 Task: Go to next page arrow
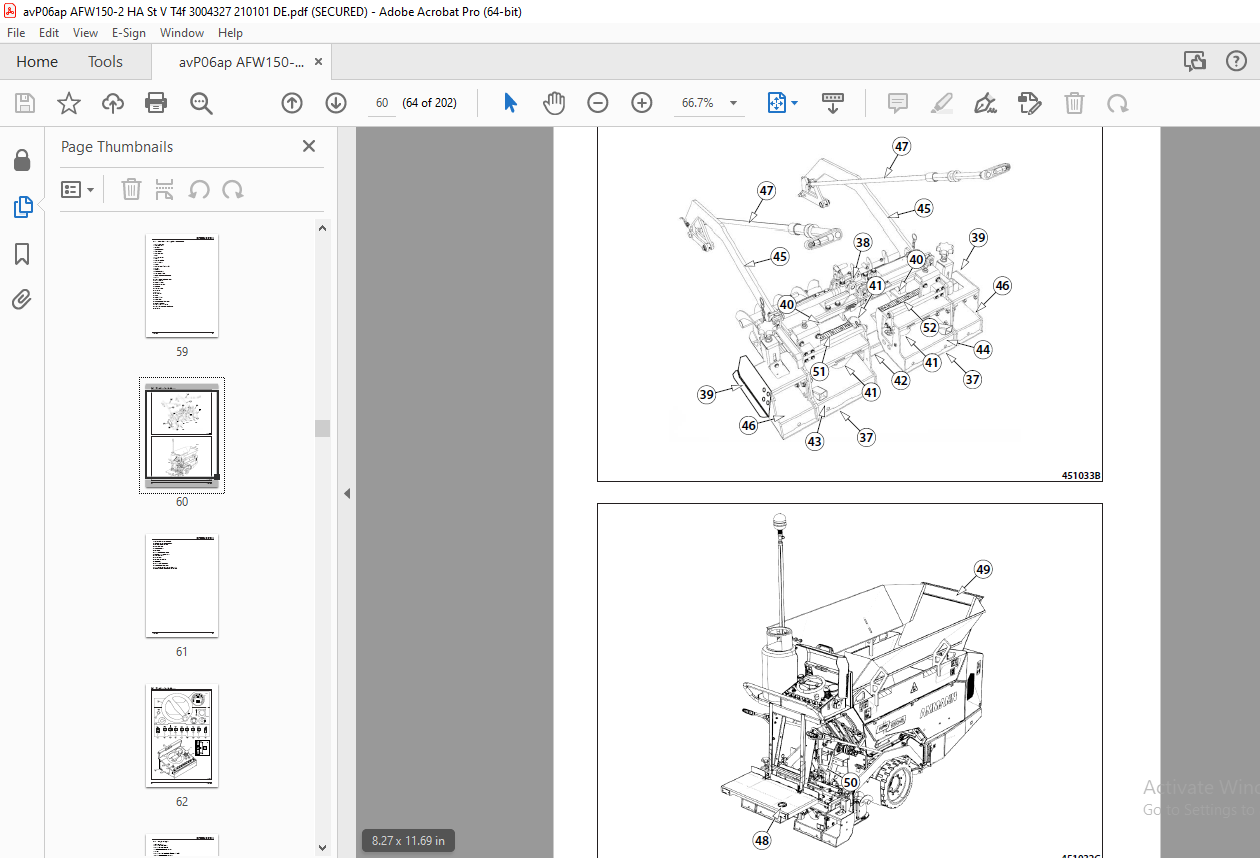click(x=335, y=103)
